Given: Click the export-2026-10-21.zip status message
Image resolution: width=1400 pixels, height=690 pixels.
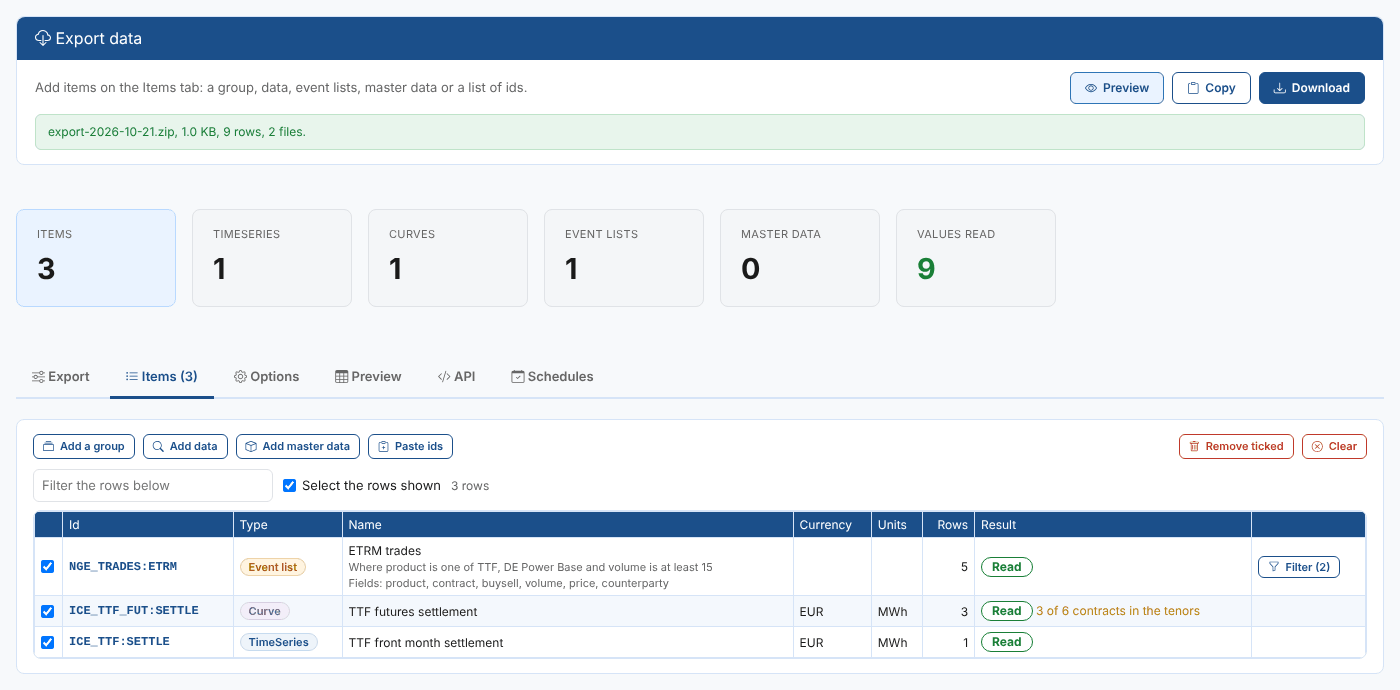Looking at the screenshot, I should click(x=700, y=132).
